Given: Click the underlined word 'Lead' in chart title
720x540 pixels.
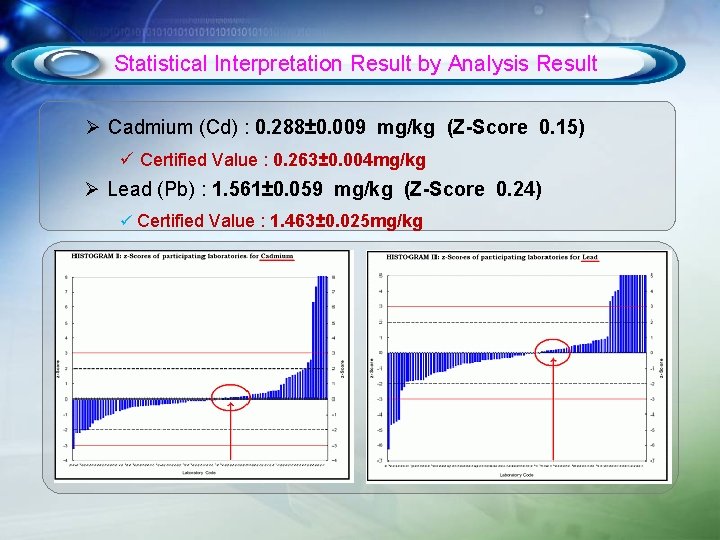Looking at the screenshot, I should tap(590, 257).
